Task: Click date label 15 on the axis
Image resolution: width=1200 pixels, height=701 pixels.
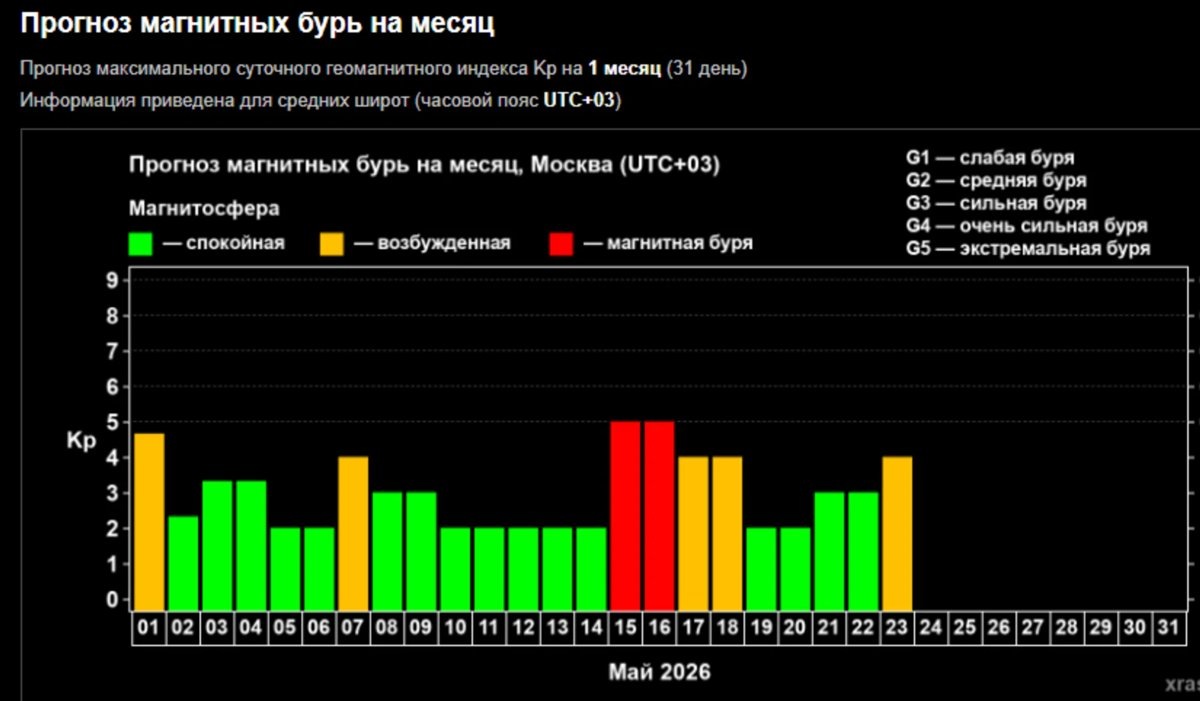Action: 625,629
